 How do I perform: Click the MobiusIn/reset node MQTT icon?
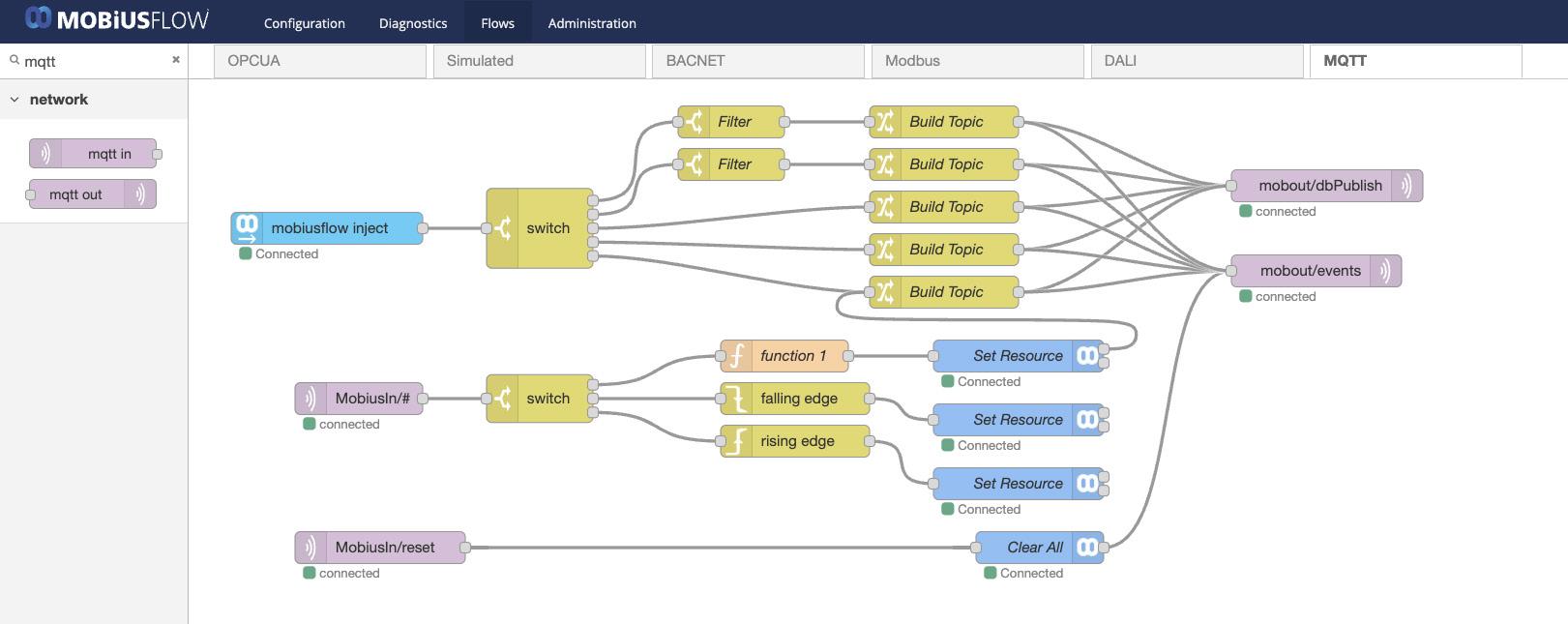[311, 548]
